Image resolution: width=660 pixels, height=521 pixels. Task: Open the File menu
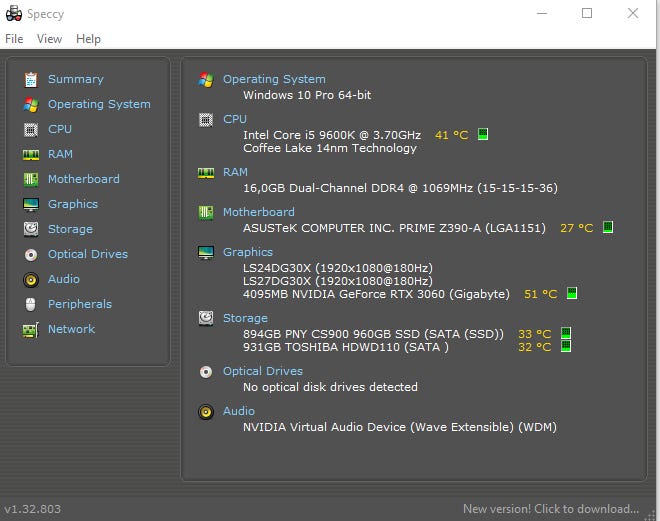click(14, 39)
